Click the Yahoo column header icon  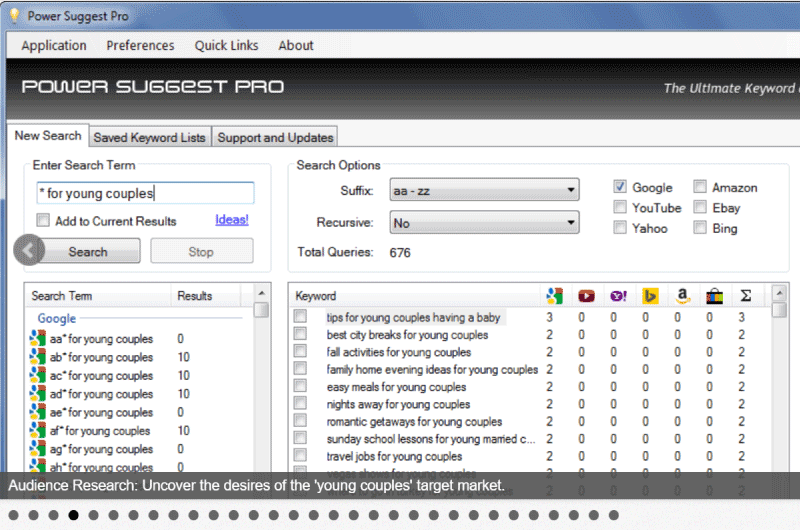618,296
